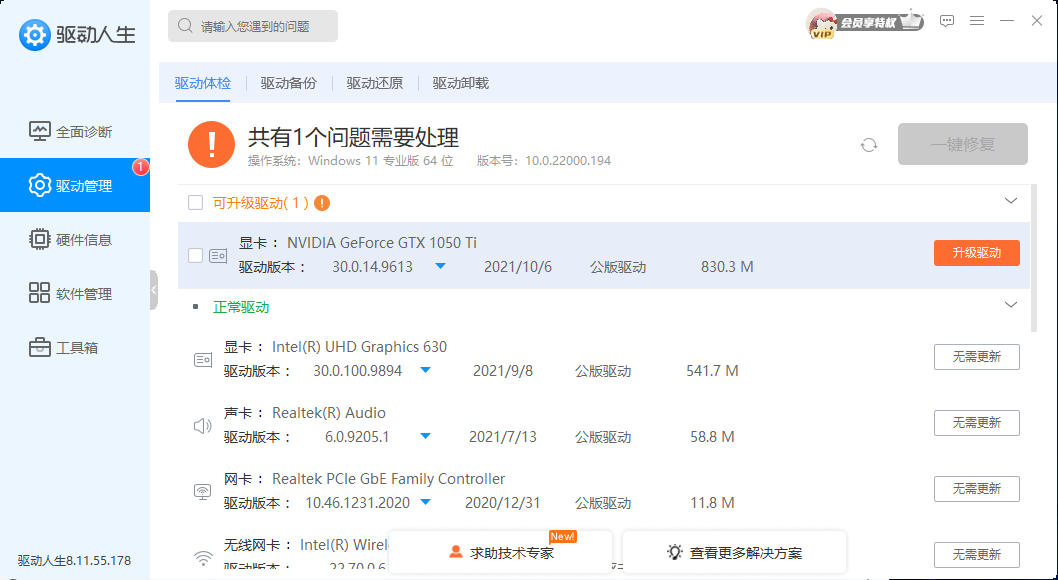Click 无需更新 for Realtek Audio
Viewport: 1058px width, 580px height.
click(x=976, y=423)
